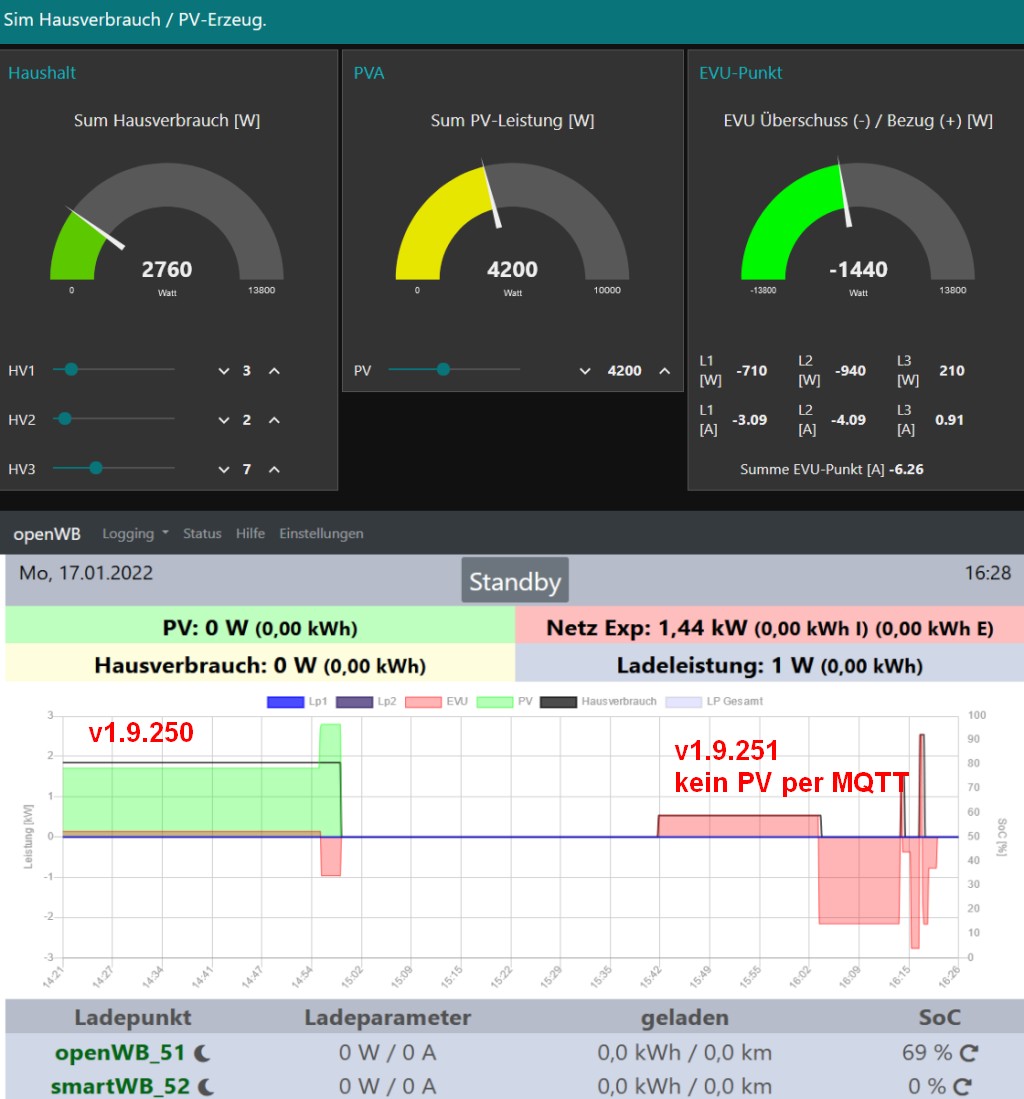Open the Status menu item
Screen dimensions: 1024x1099
202,534
